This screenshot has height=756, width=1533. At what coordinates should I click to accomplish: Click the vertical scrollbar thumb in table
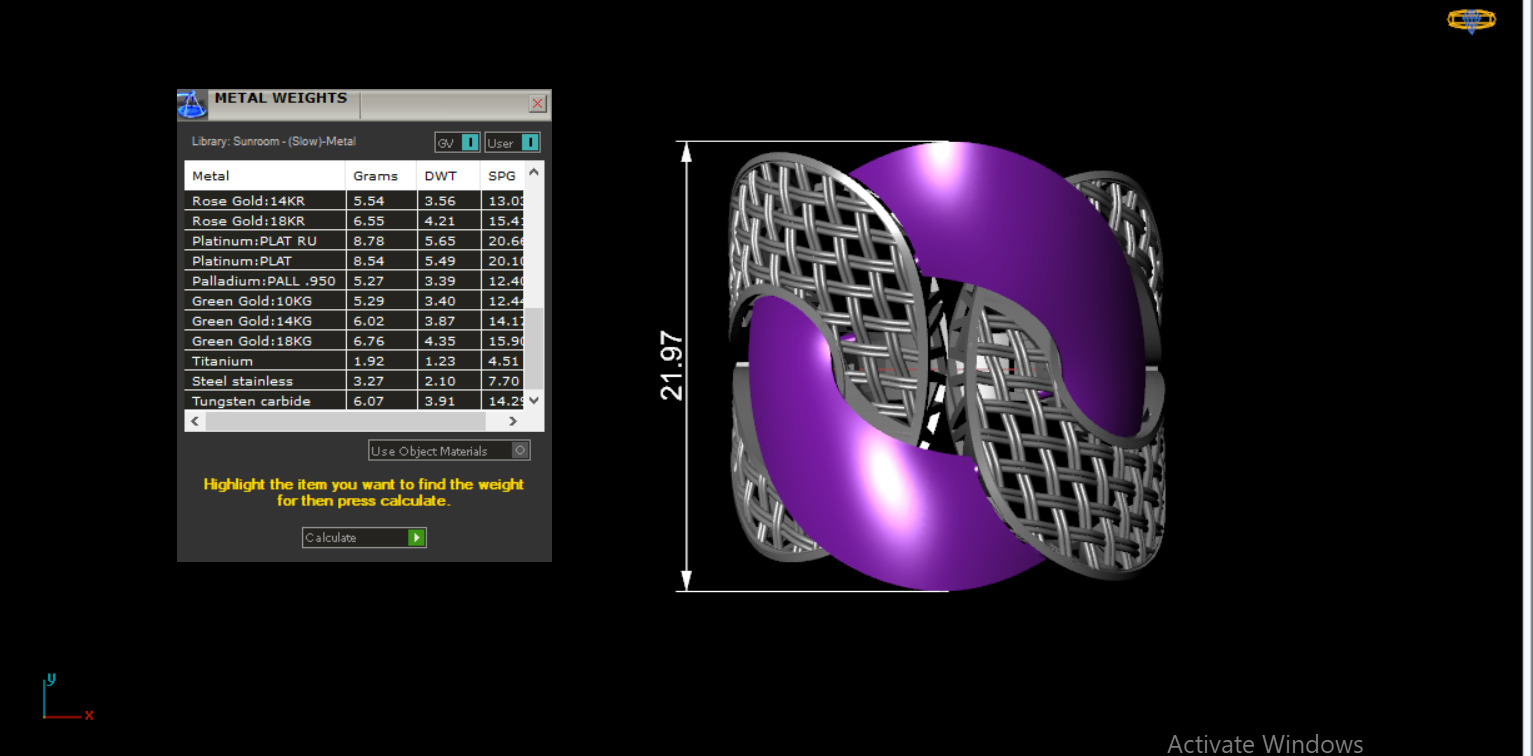coord(534,348)
